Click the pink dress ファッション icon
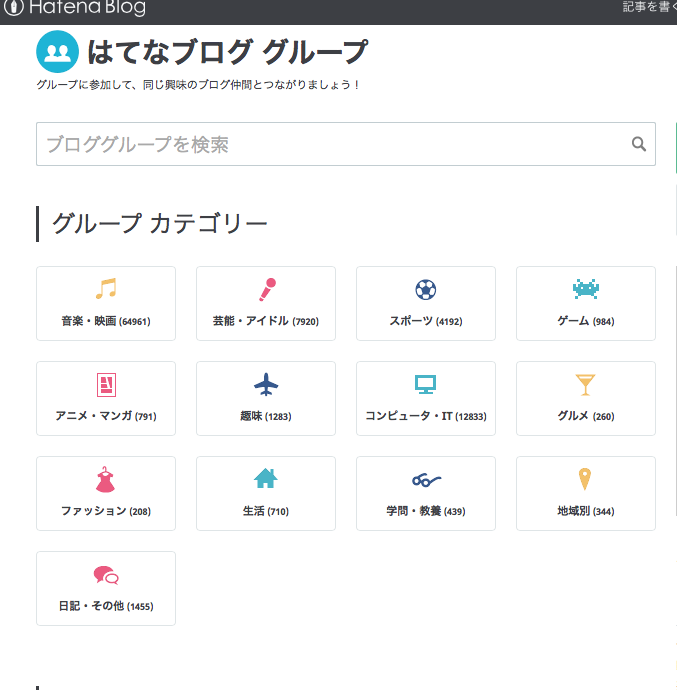Screen dimensions: 677x690 click(106, 479)
